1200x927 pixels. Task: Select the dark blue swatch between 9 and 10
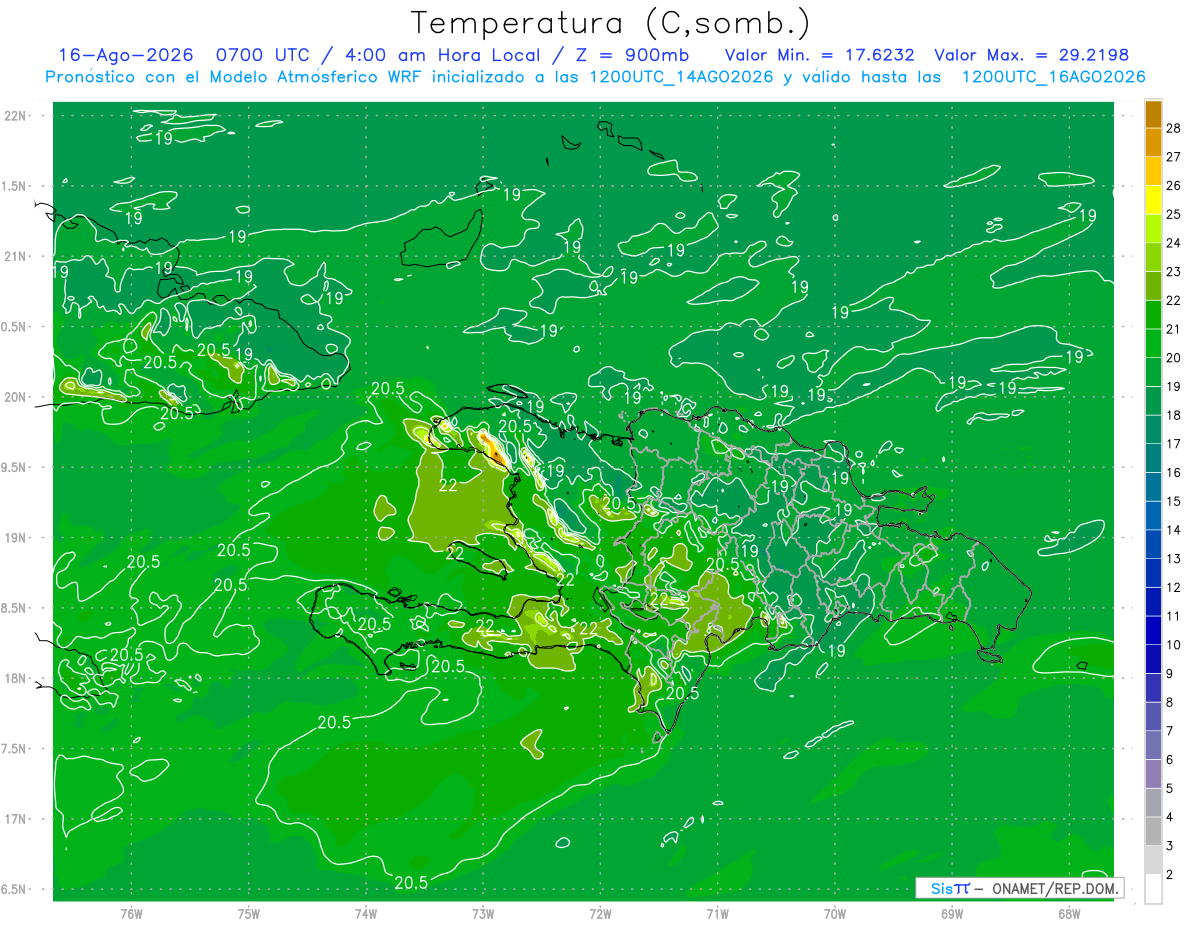pyautogui.click(x=1153, y=659)
